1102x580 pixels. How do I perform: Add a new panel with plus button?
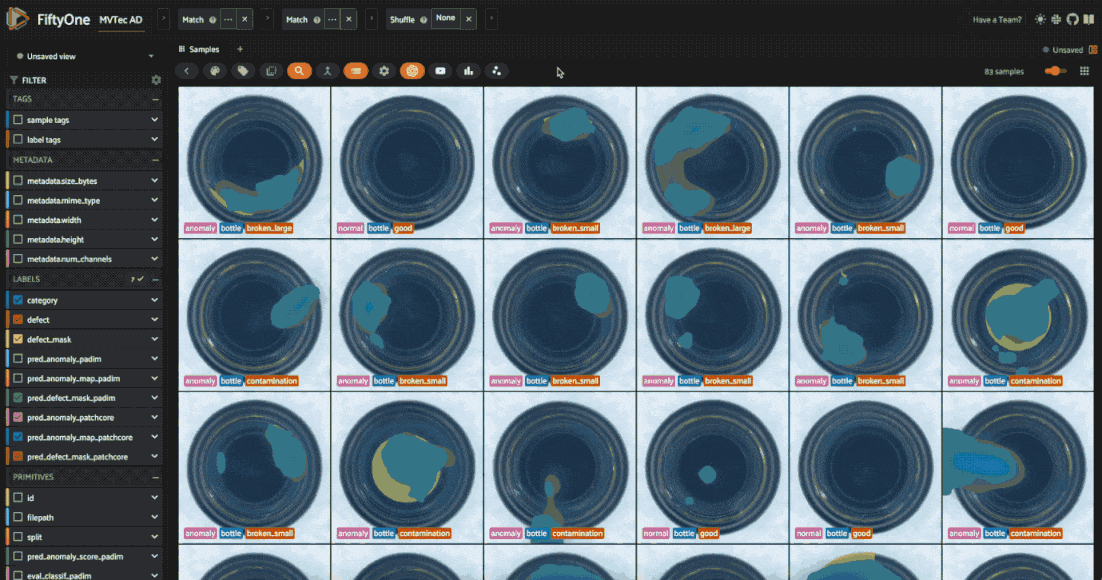(240, 49)
